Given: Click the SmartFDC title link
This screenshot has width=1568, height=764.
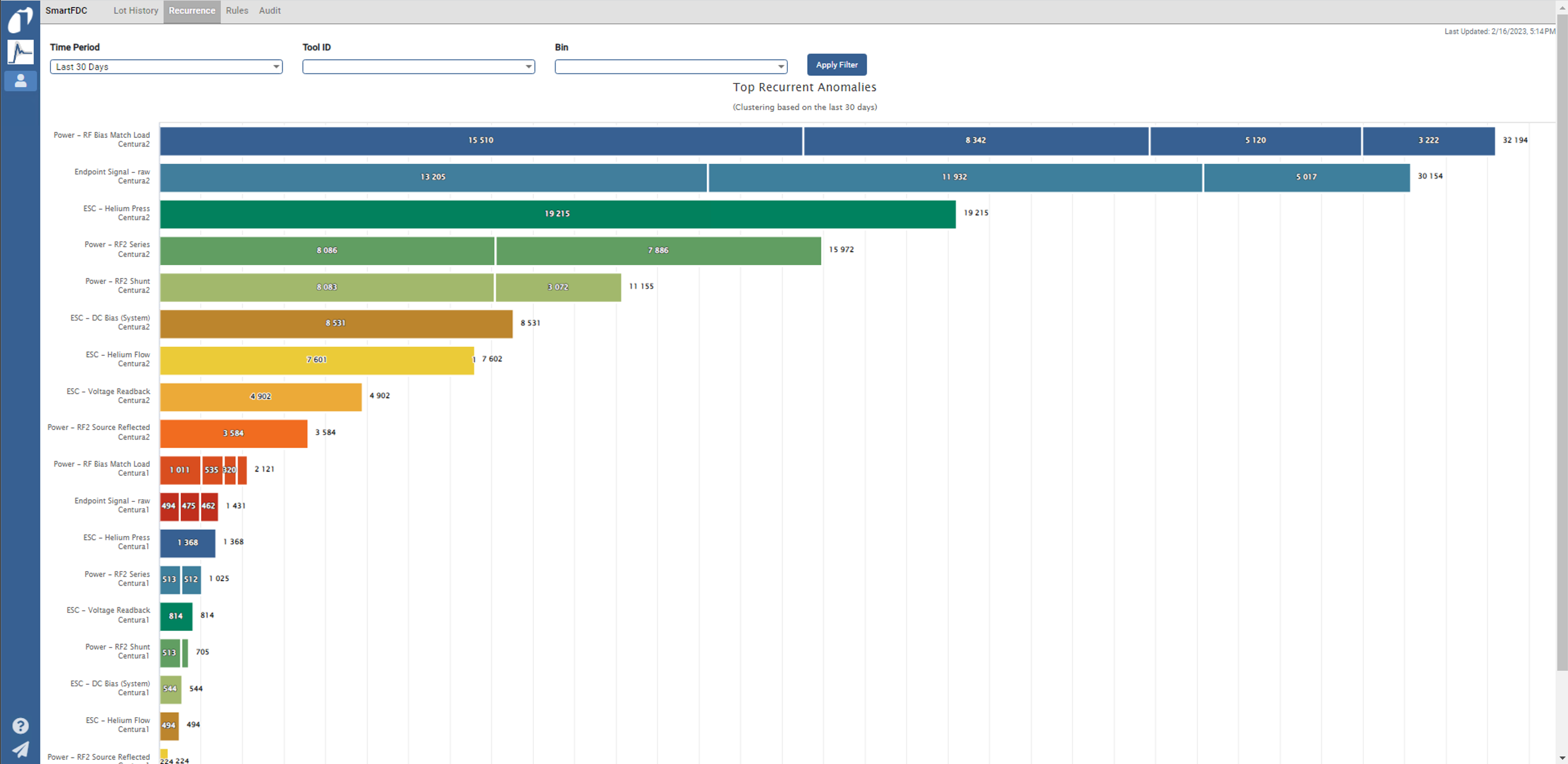Looking at the screenshot, I should point(66,10).
